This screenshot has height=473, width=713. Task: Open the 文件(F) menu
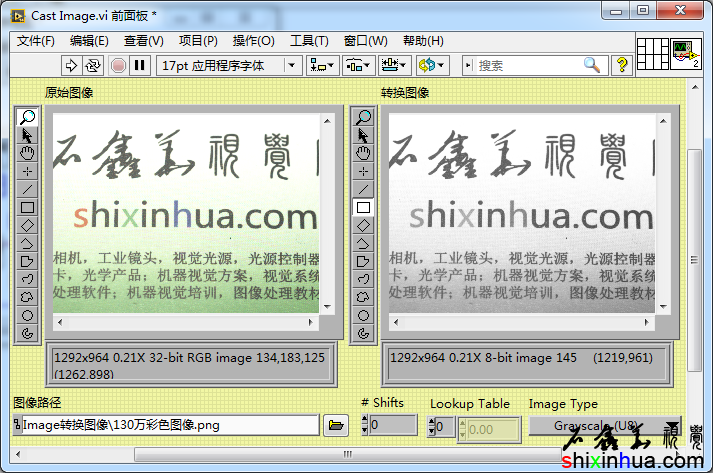click(x=36, y=41)
